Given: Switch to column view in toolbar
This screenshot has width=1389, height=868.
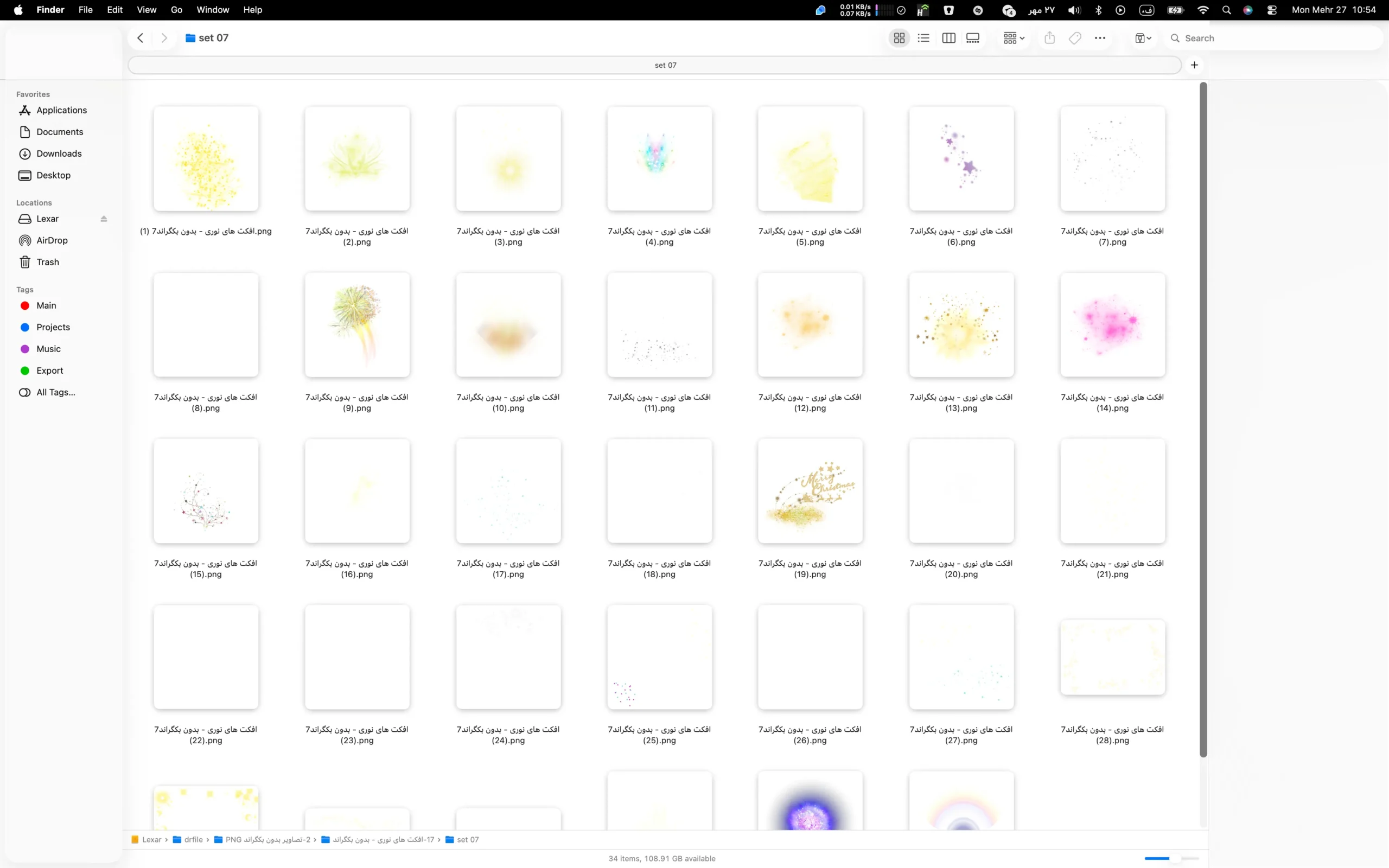Looking at the screenshot, I should coord(948,38).
